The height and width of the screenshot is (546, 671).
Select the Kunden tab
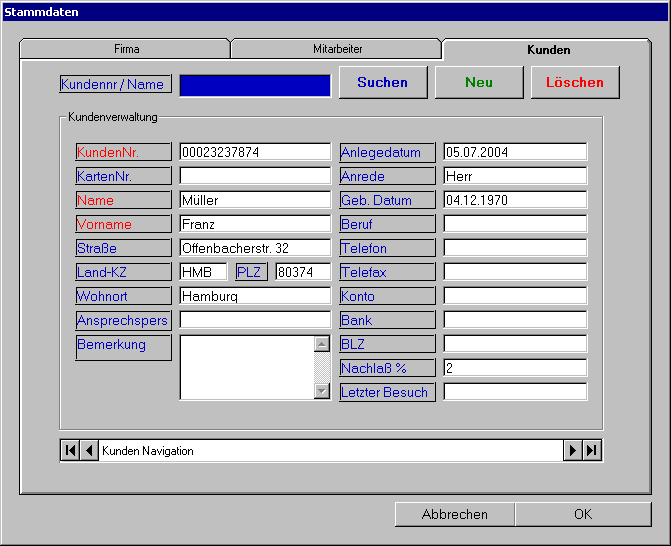coord(548,49)
